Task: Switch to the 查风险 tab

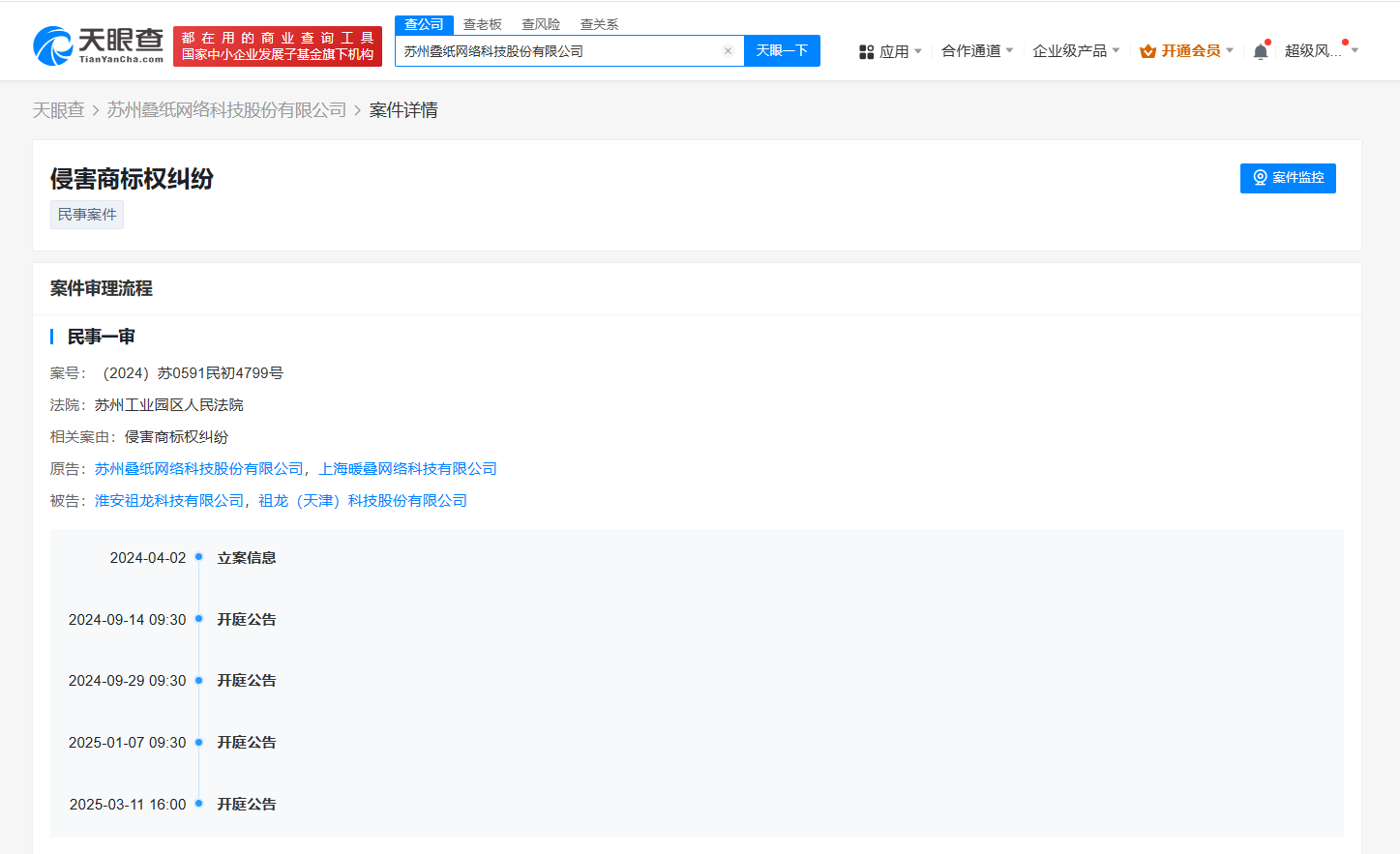Action: tap(541, 24)
